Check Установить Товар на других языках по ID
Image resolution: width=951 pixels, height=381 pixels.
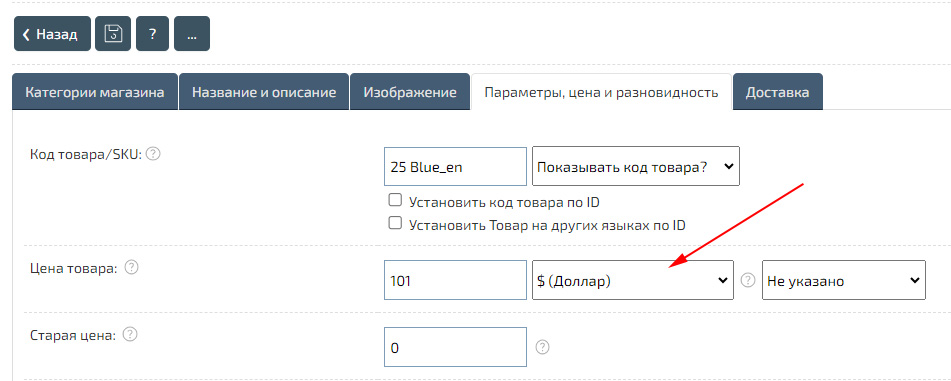pyautogui.click(x=395, y=223)
